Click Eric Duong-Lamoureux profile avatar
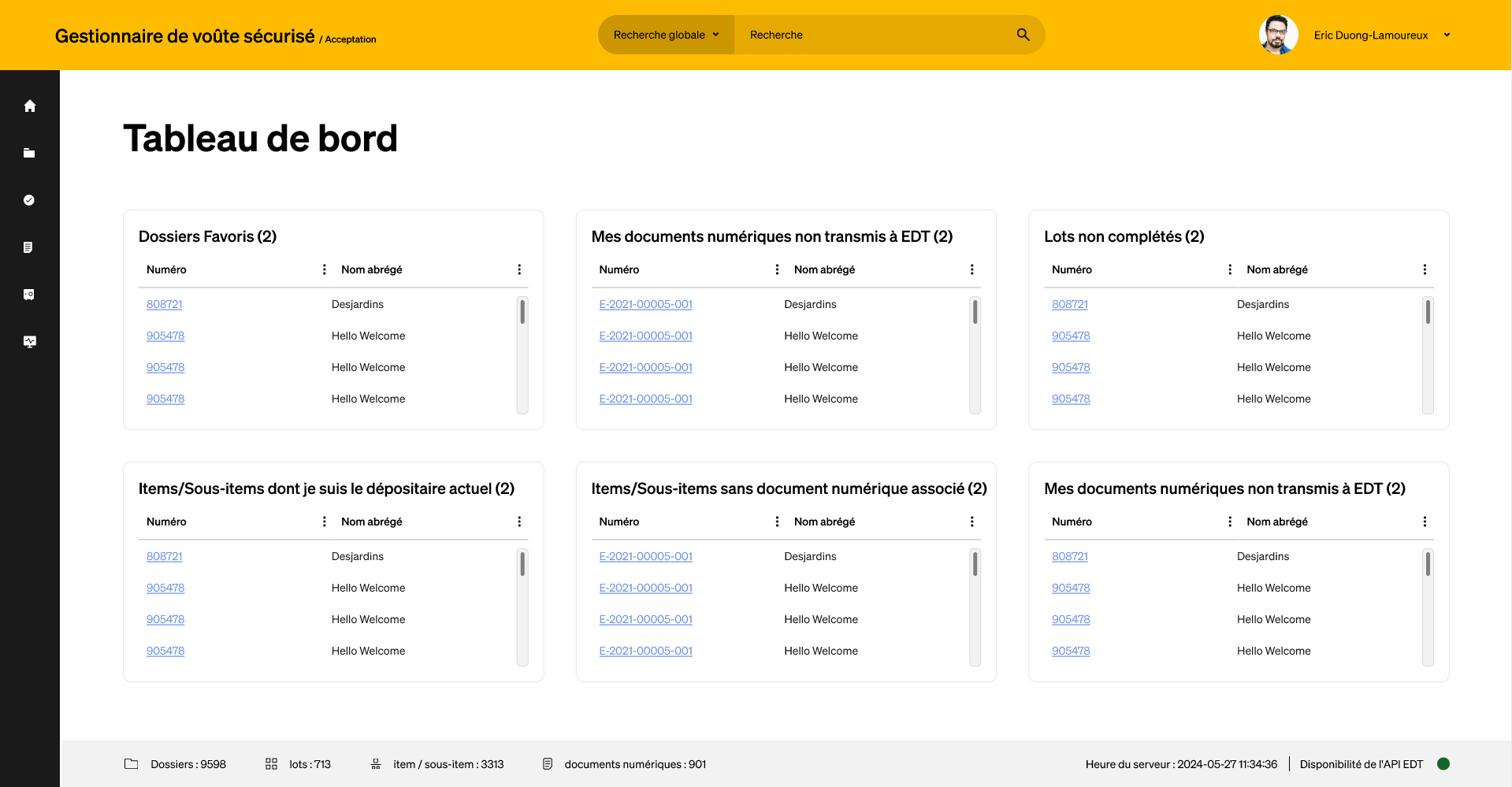The image size is (1512, 787). [x=1277, y=35]
